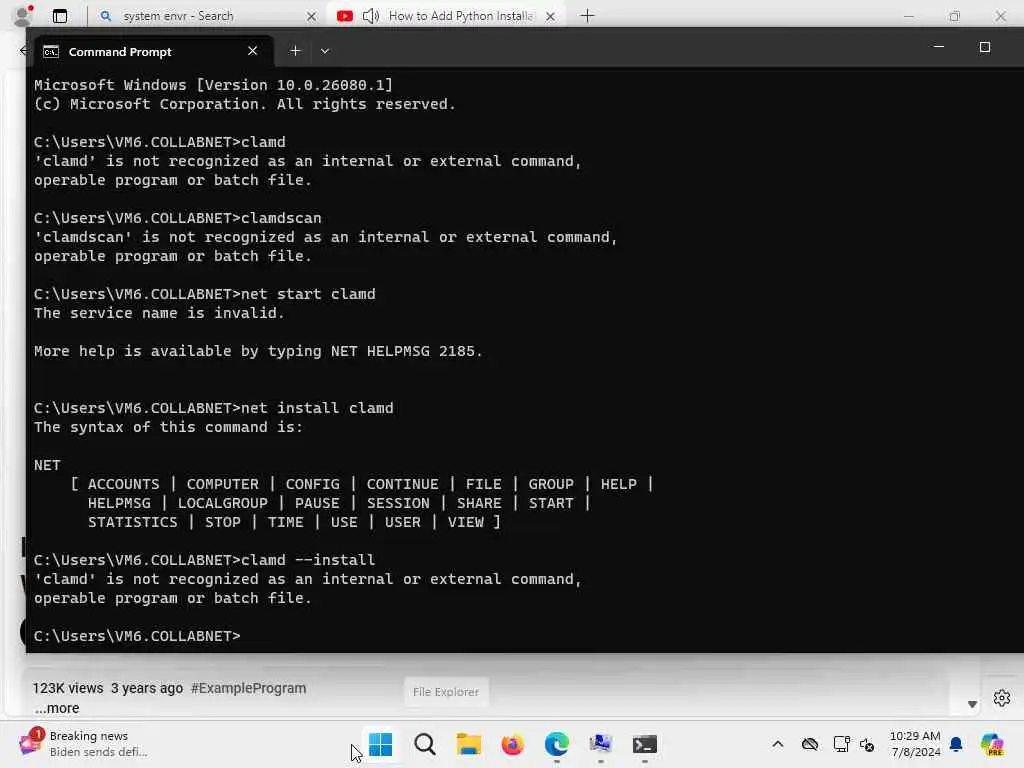Open the network status tray icon
1024x768 pixels.
(841, 744)
